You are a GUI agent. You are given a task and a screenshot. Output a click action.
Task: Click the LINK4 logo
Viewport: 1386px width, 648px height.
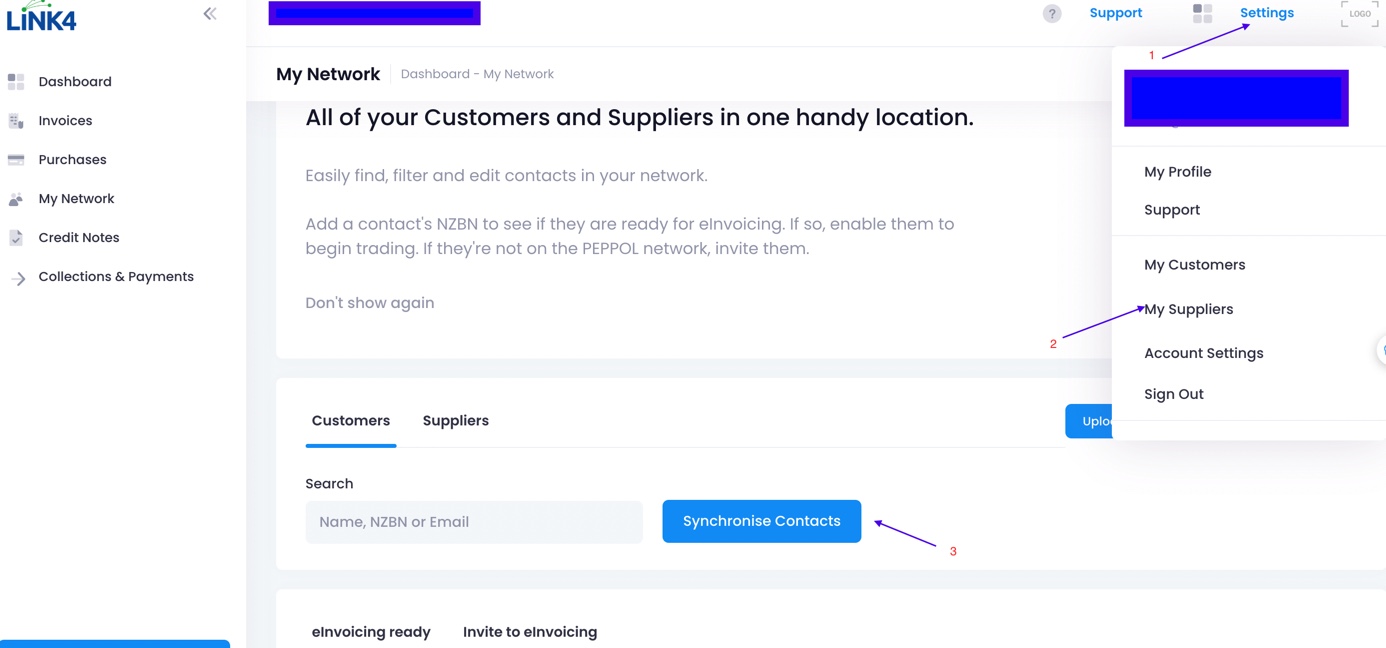coord(41,17)
